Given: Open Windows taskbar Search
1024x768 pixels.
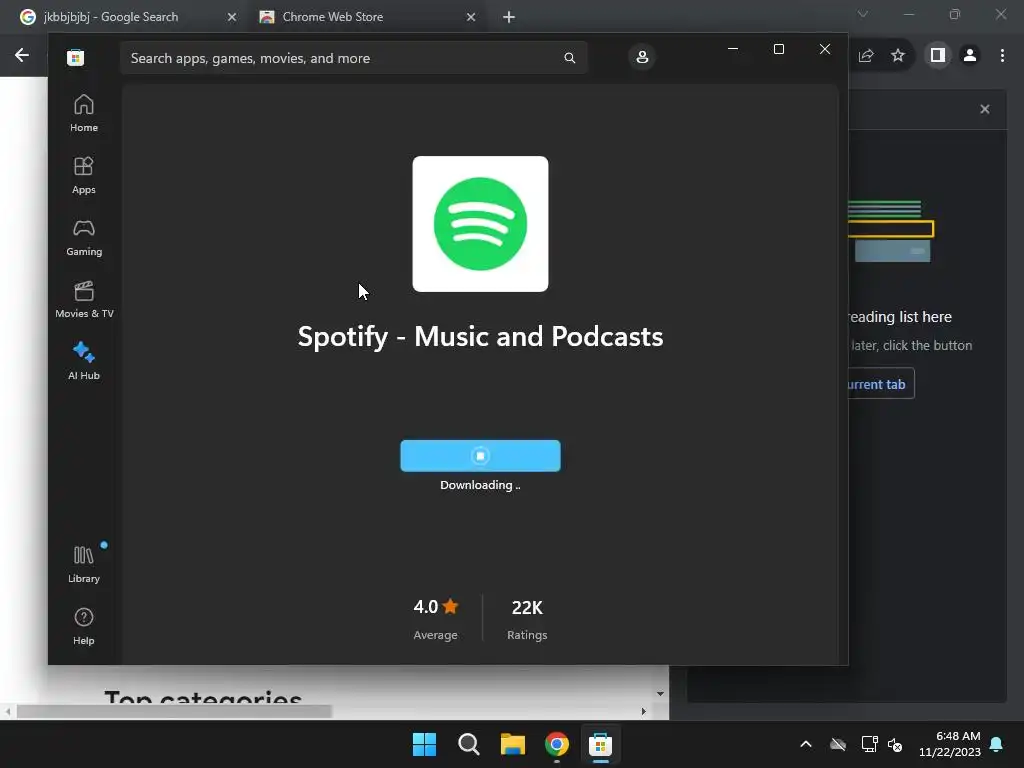Looking at the screenshot, I should click(468, 744).
